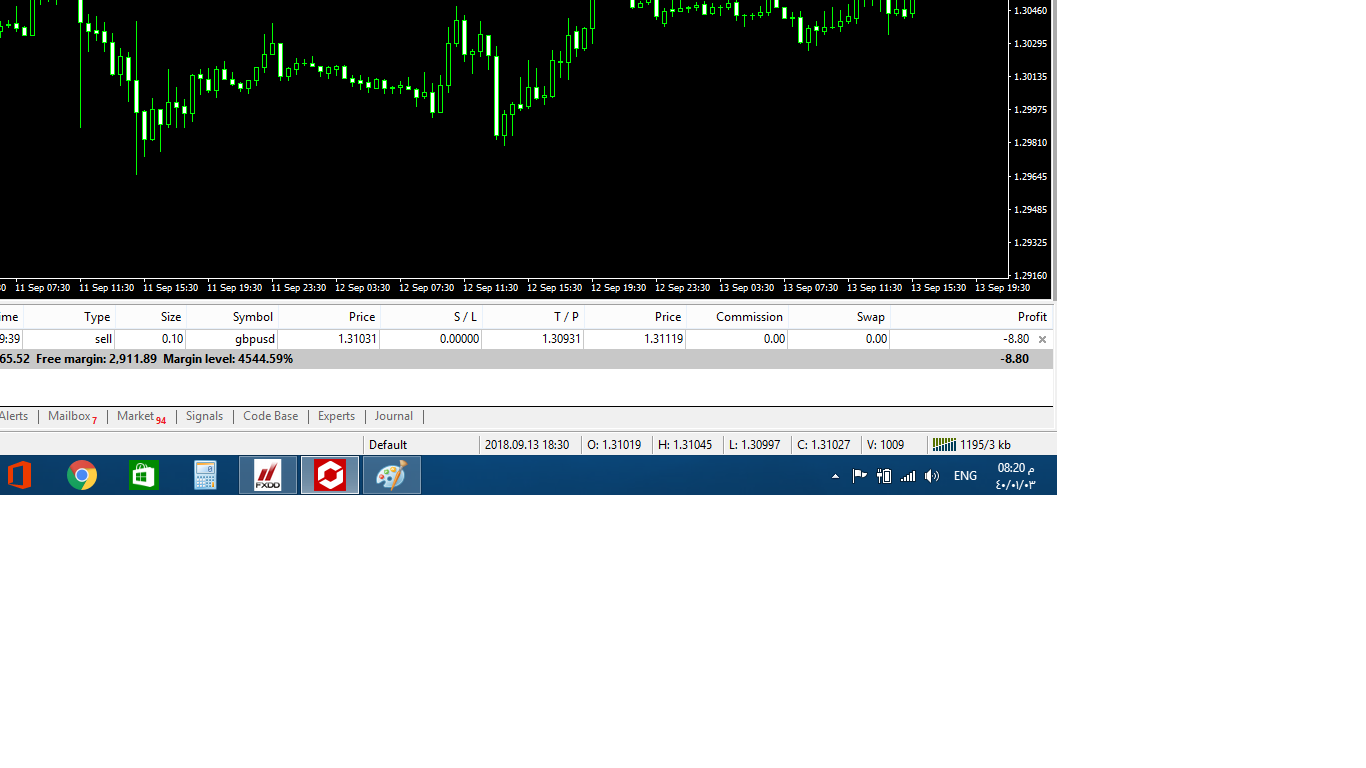Image resolution: width=1366 pixels, height=768 pixels.
Task: Click the V: 1009 volume value
Action: coord(885,445)
